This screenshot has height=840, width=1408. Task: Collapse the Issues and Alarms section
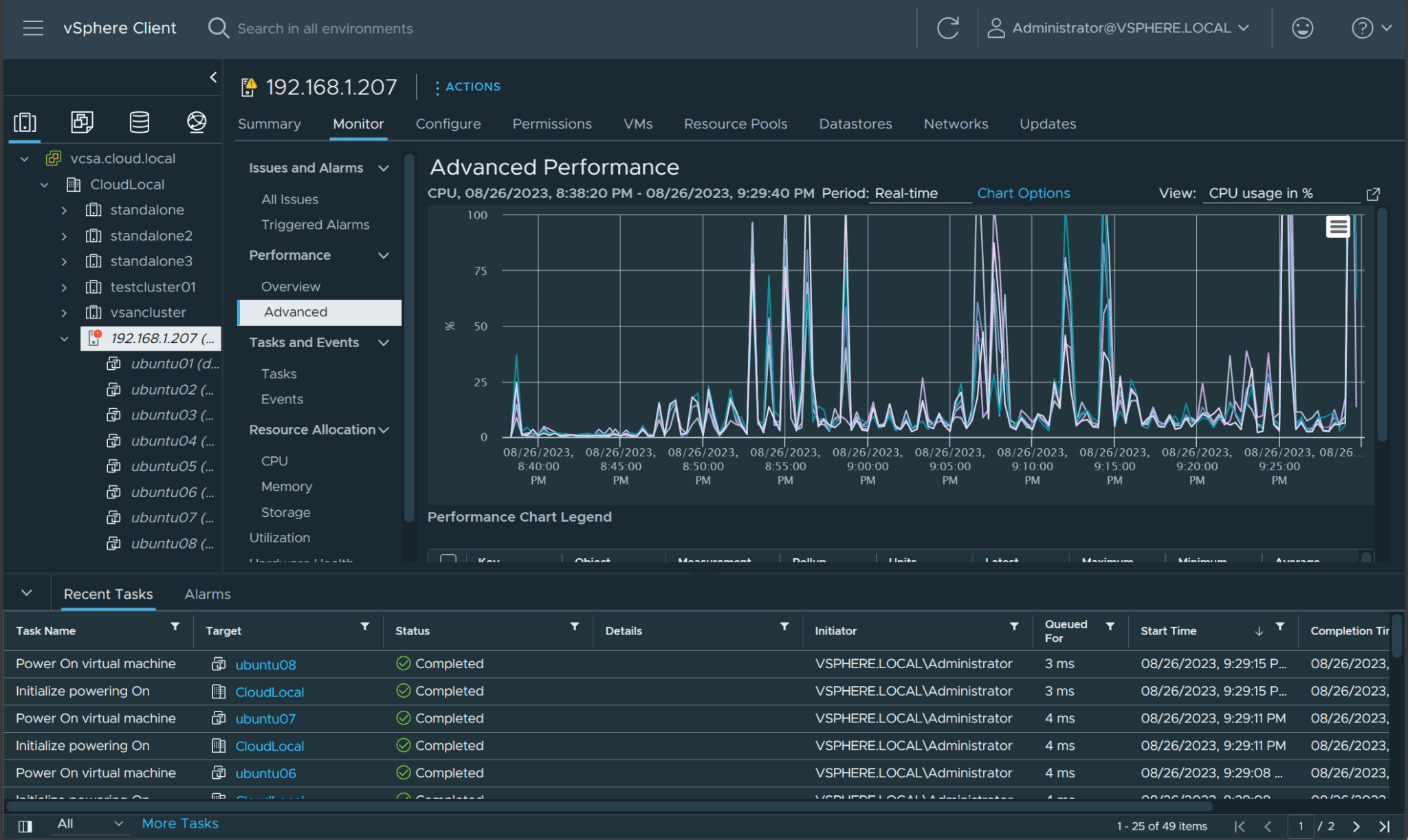[x=384, y=168]
